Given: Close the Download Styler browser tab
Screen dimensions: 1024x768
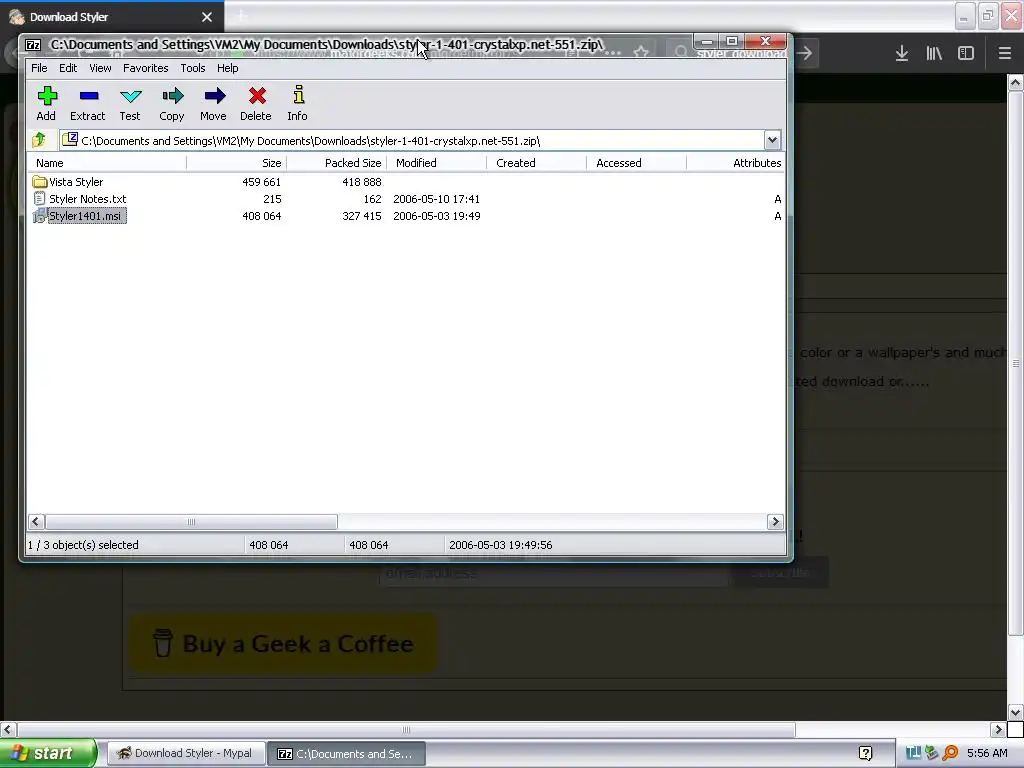Looking at the screenshot, I should pyautogui.click(x=207, y=17).
